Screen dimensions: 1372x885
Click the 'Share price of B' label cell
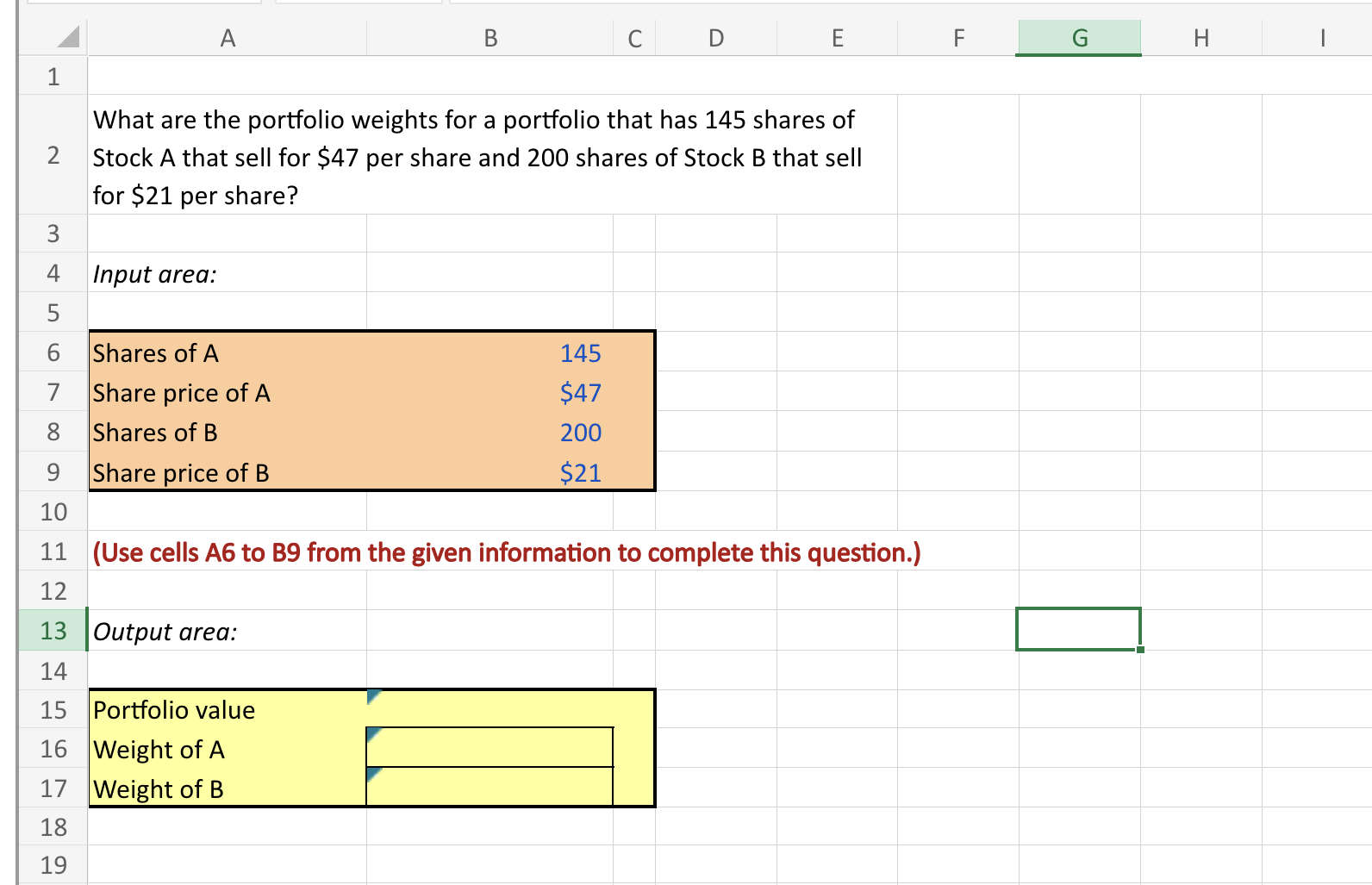[x=228, y=471]
